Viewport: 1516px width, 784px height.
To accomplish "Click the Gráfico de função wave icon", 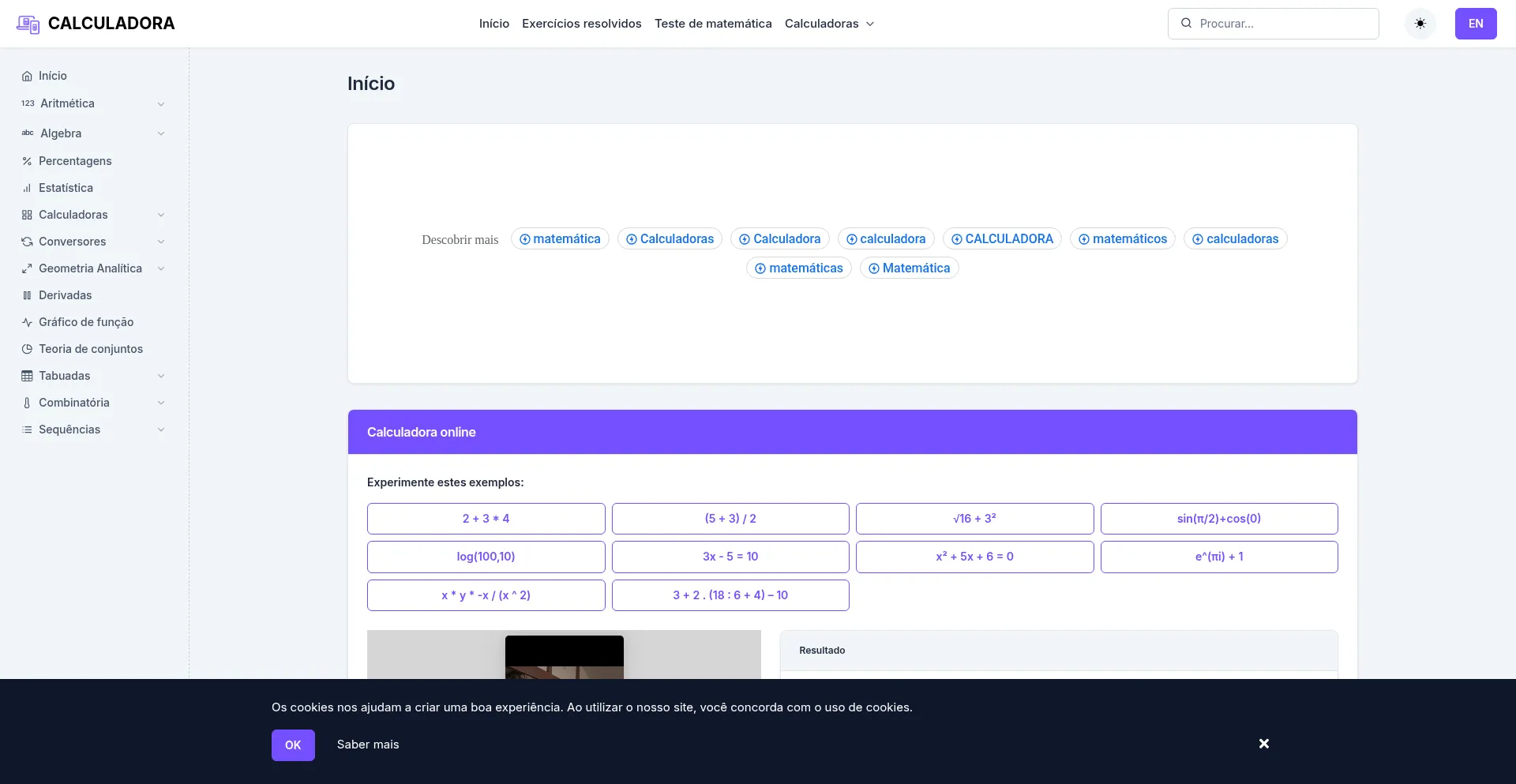I will 27,322.
